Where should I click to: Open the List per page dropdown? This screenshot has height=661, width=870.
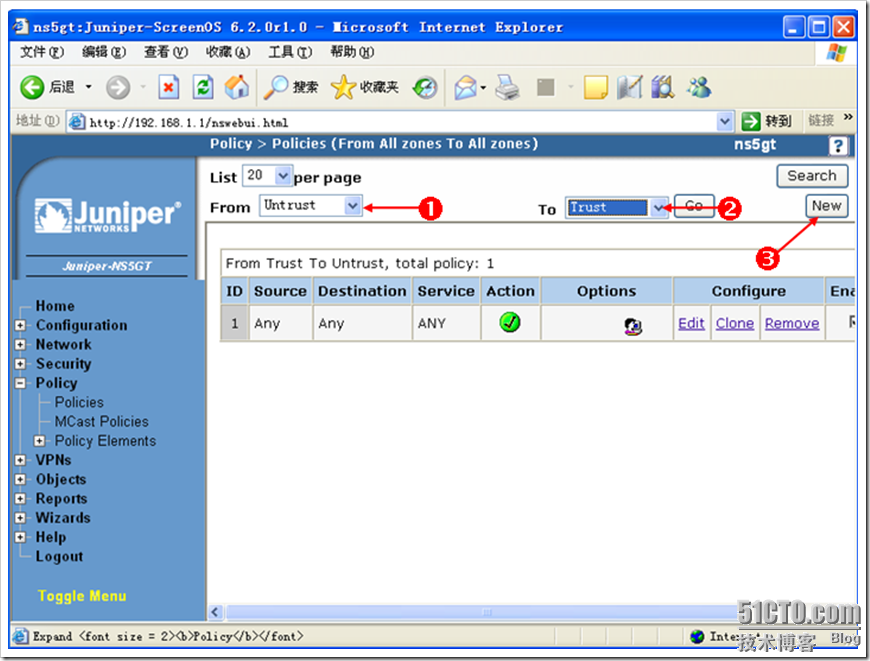267,175
